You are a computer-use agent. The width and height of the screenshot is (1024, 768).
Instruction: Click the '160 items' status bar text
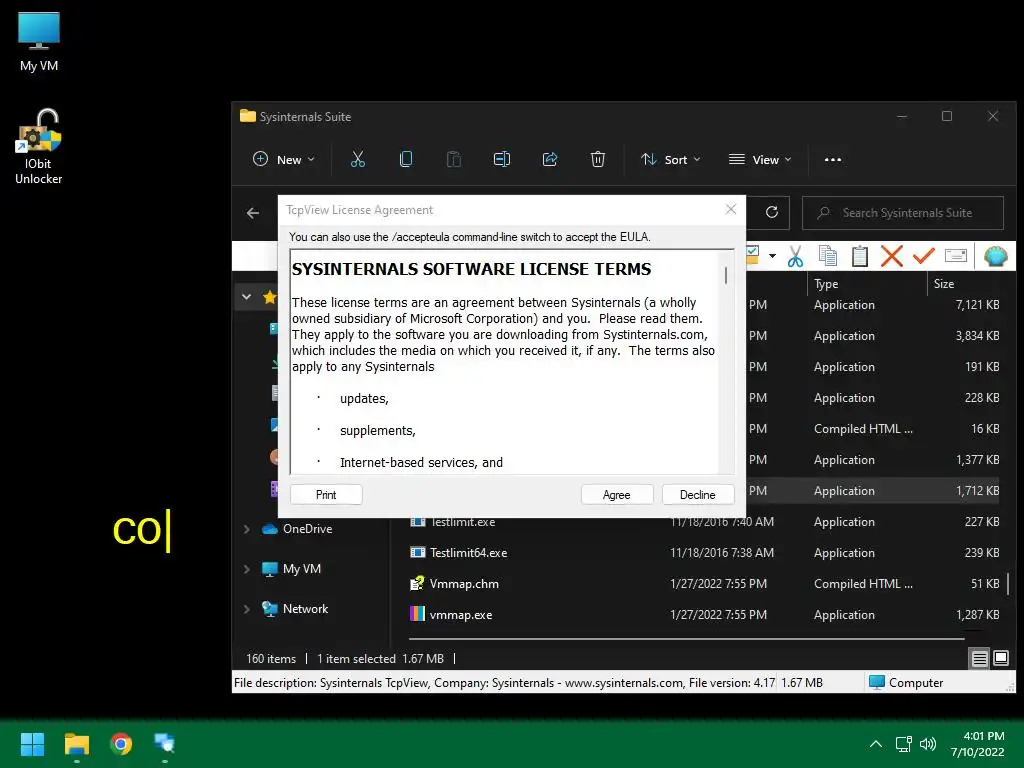[x=270, y=658]
